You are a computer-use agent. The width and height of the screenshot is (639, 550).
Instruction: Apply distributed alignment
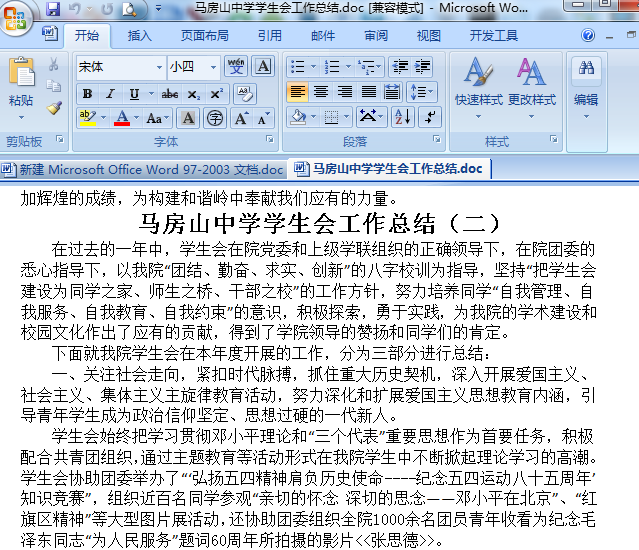click(x=392, y=92)
